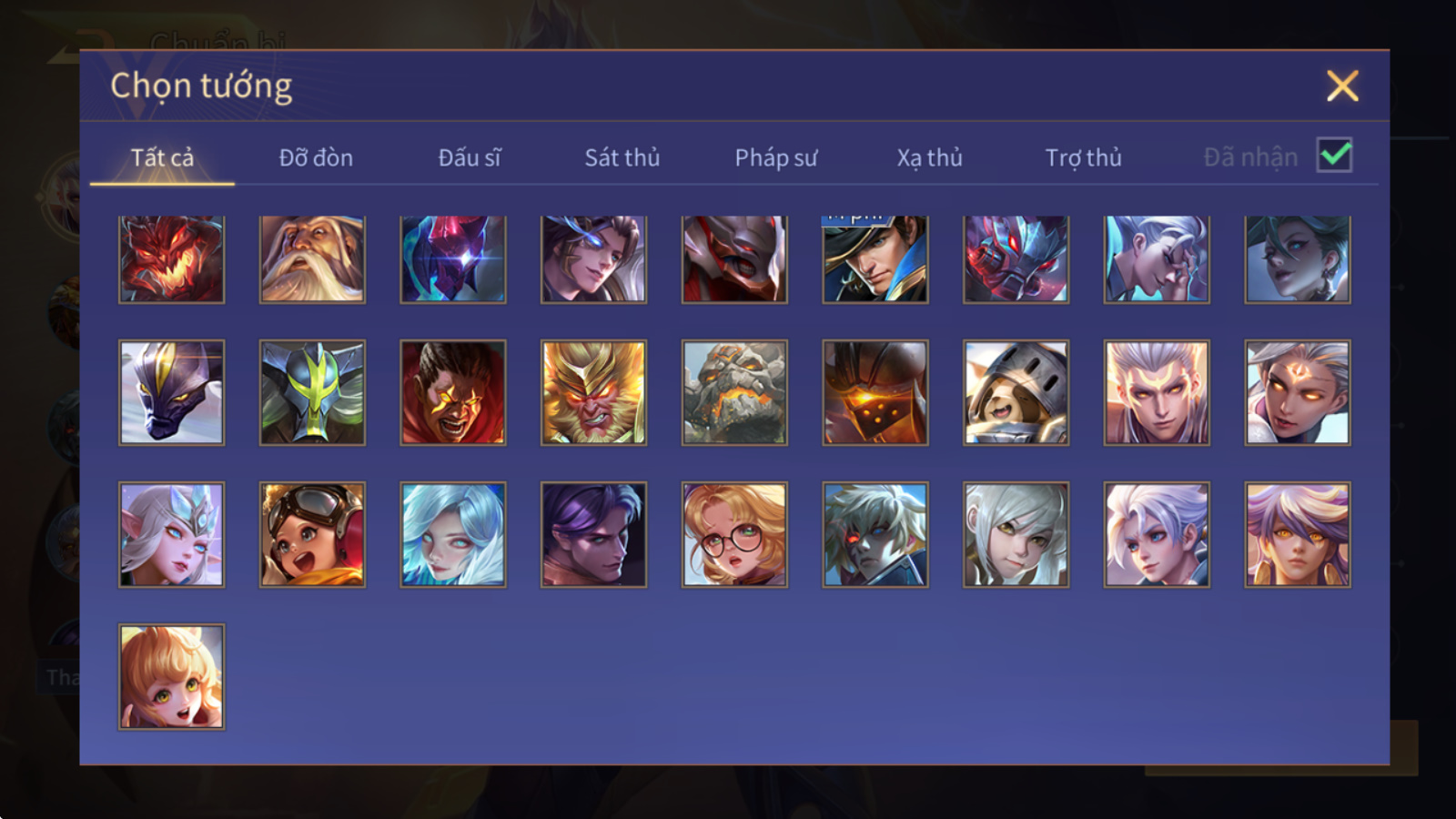Viewport: 1456px width, 819px height.
Task: Close the Chọn tướng dialog
Action: tap(1342, 86)
